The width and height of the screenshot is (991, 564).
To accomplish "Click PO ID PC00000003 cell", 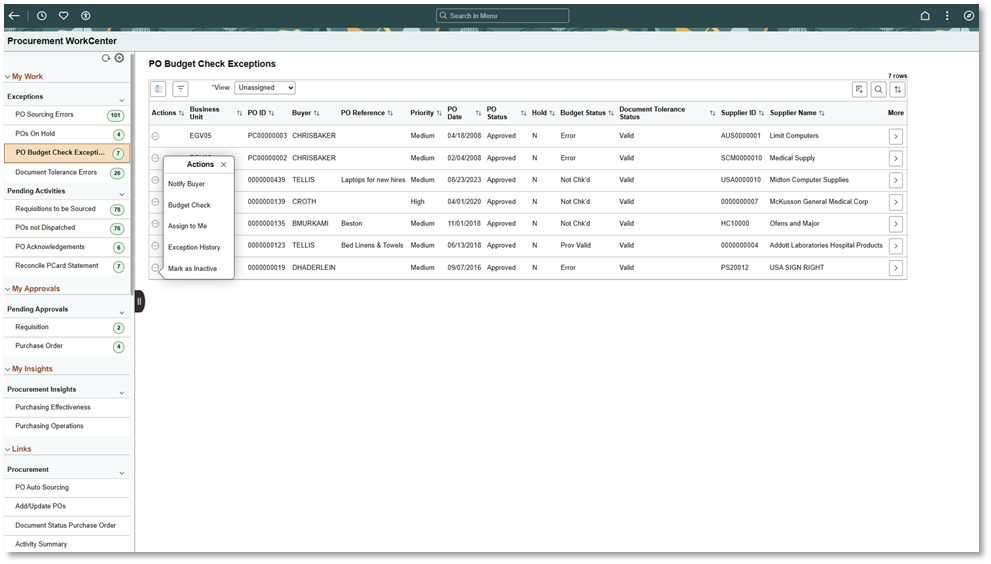I will click(x=267, y=136).
